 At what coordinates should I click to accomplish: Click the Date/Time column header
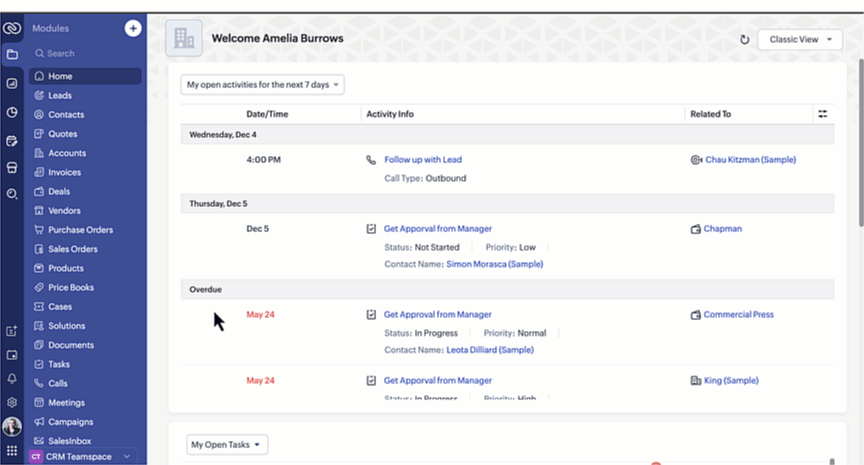267,114
